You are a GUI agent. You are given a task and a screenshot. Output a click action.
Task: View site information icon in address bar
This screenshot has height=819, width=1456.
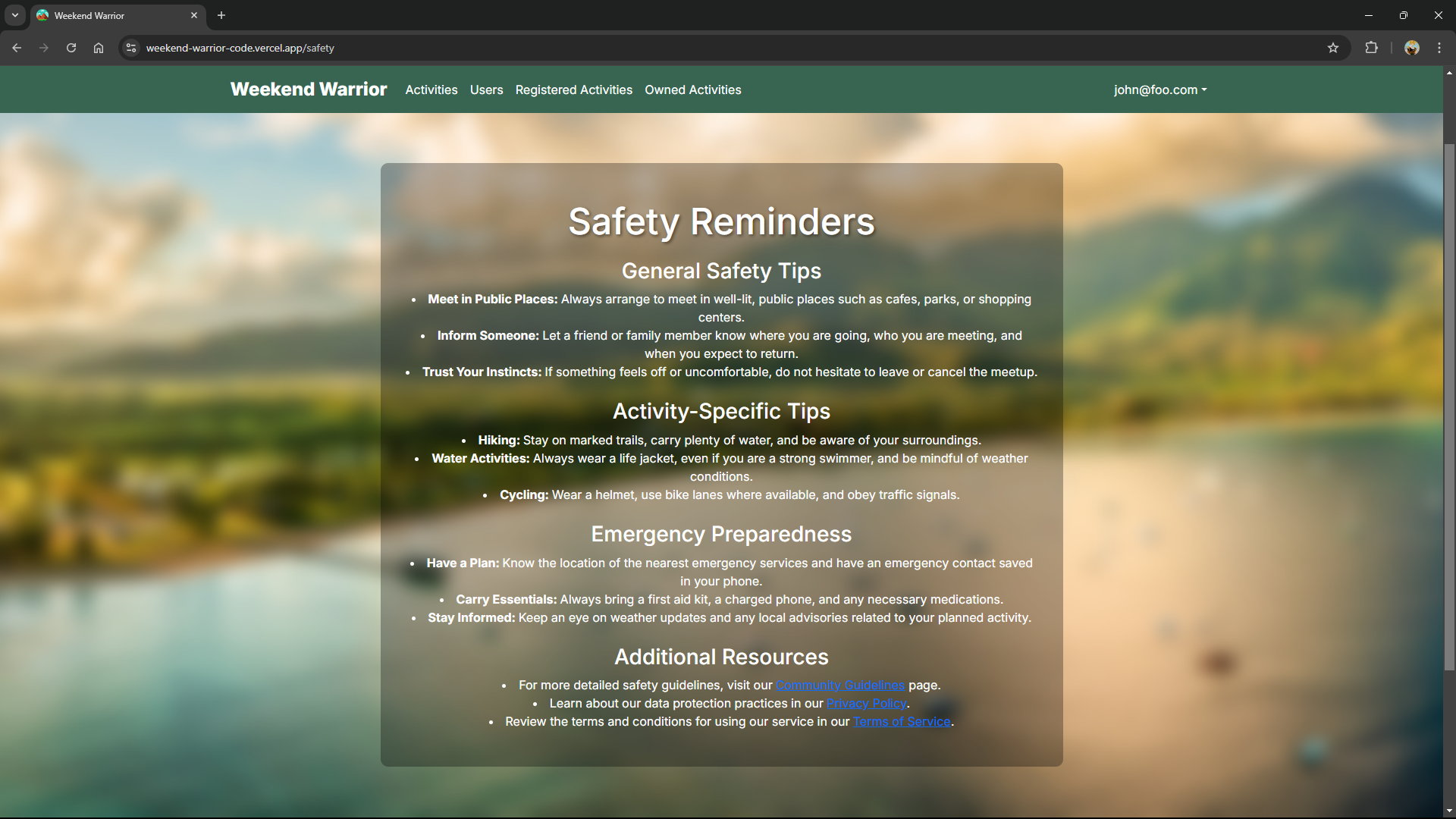tap(130, 47)
